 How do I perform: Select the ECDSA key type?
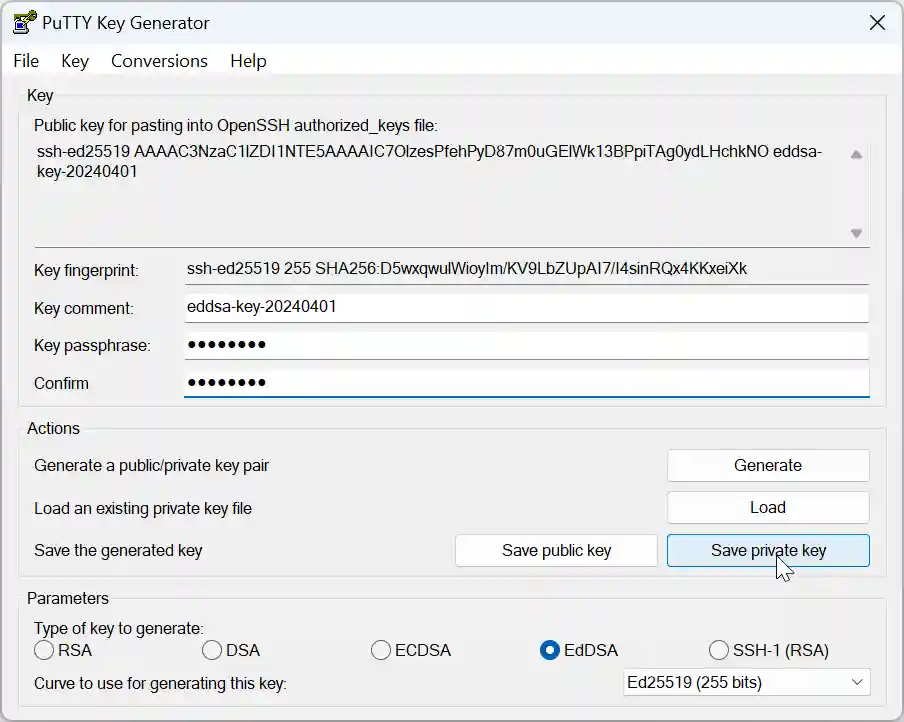pos(381,650)
